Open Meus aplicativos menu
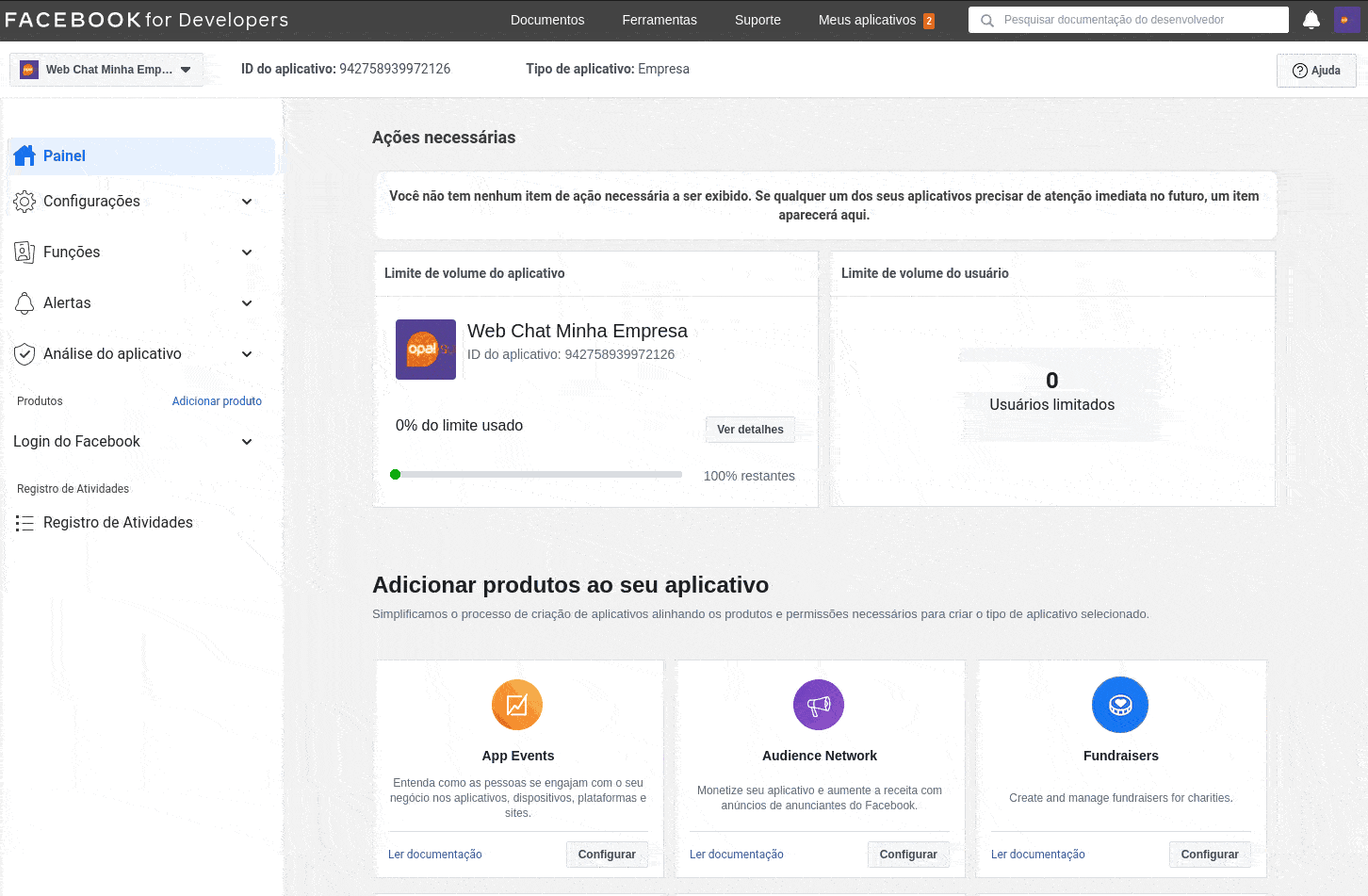Screen dimensions: 1368x896 867,20
